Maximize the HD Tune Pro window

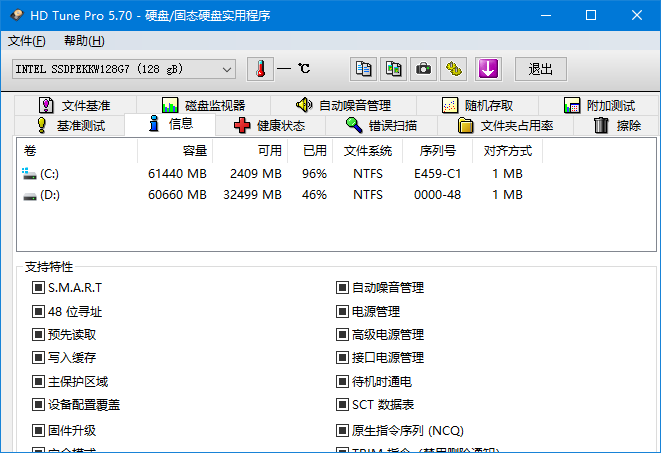pos(591,16)
